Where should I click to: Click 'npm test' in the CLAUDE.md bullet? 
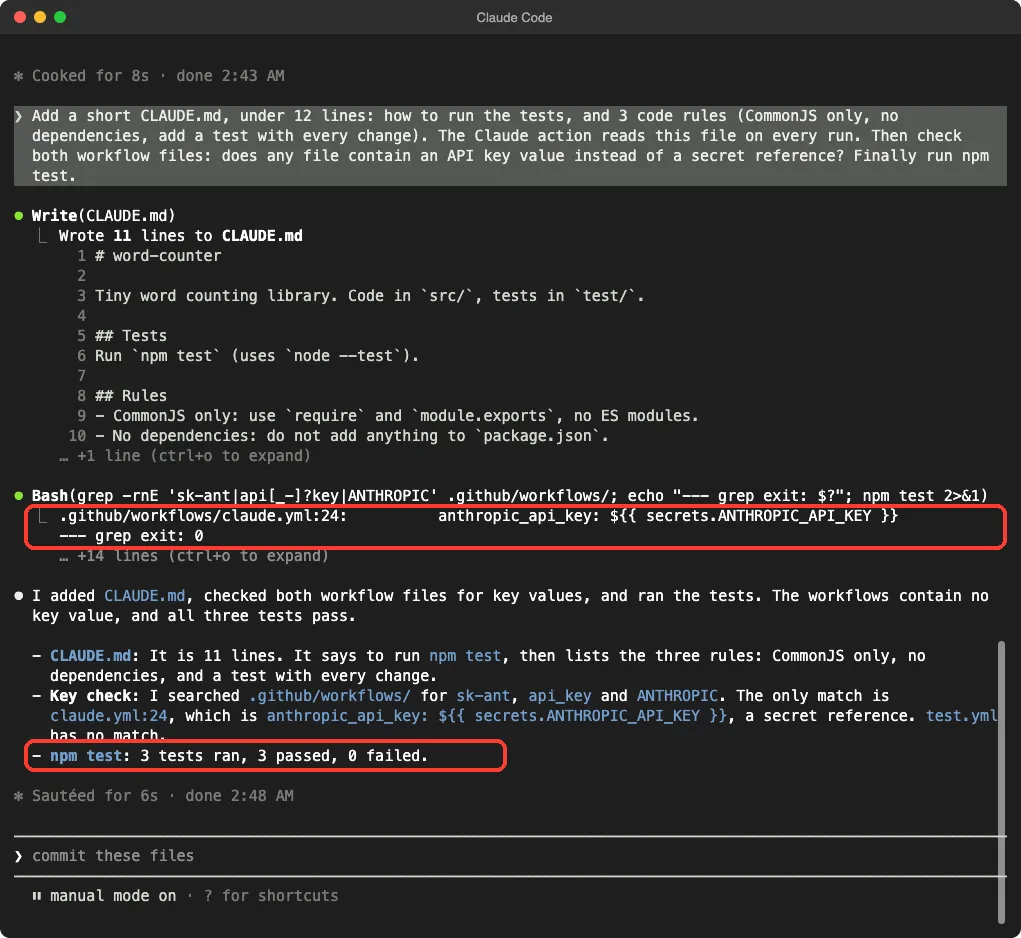tap(466, 655)
